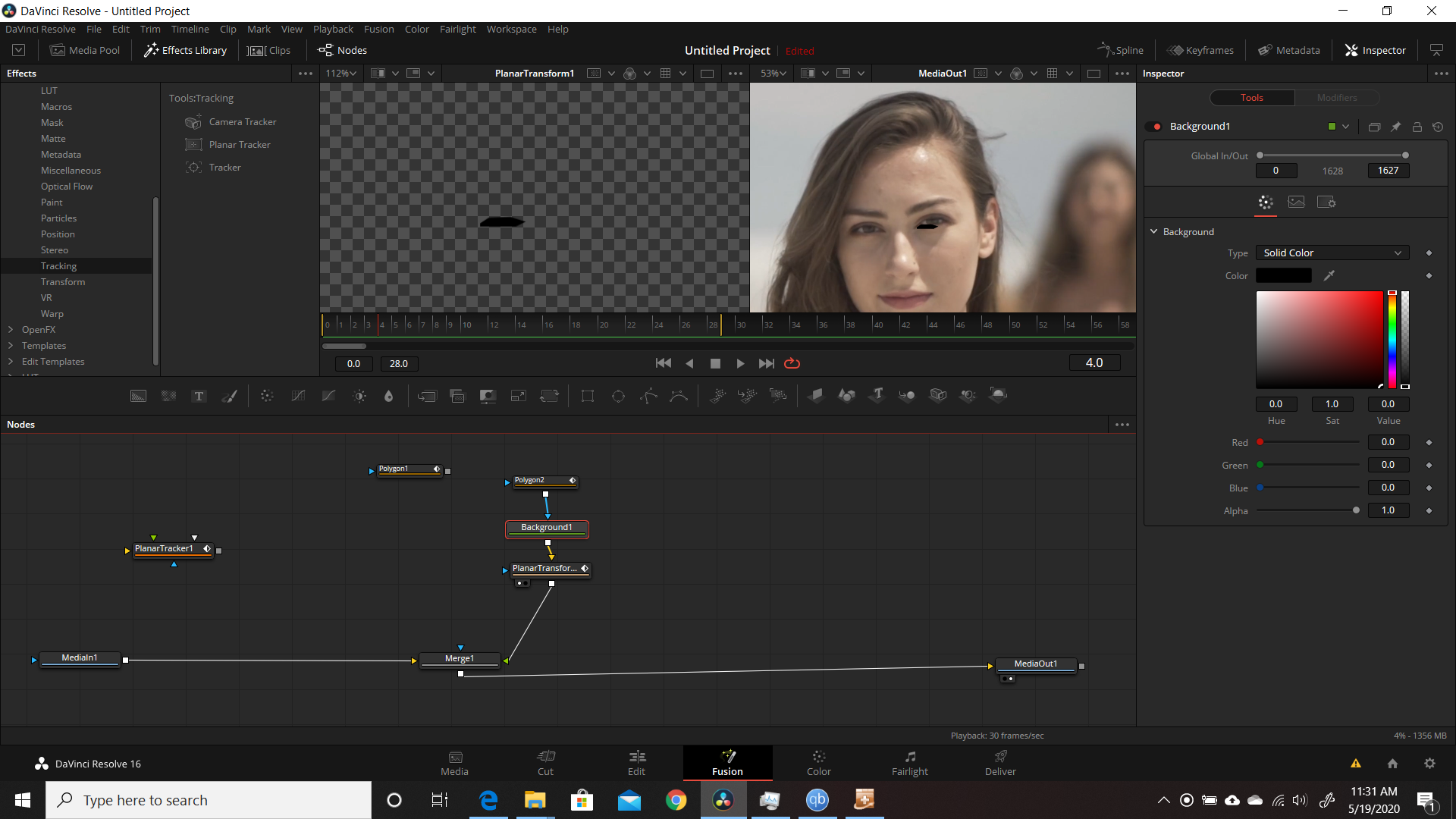Add a FastNoise node from toolbar
The height and width of the screenshot is (819, 1456).
click(x=168, y=396)
